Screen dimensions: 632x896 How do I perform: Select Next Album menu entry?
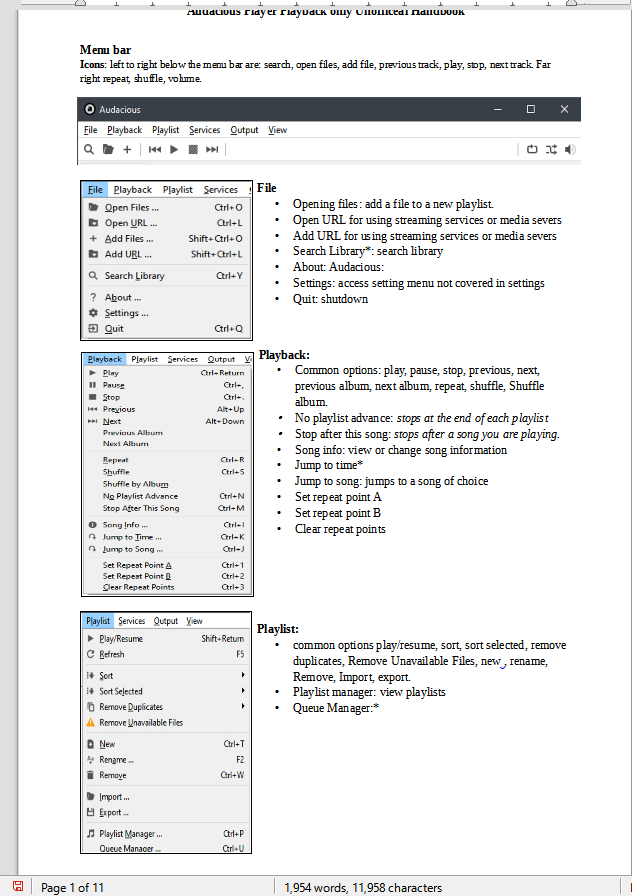[167, 443]
